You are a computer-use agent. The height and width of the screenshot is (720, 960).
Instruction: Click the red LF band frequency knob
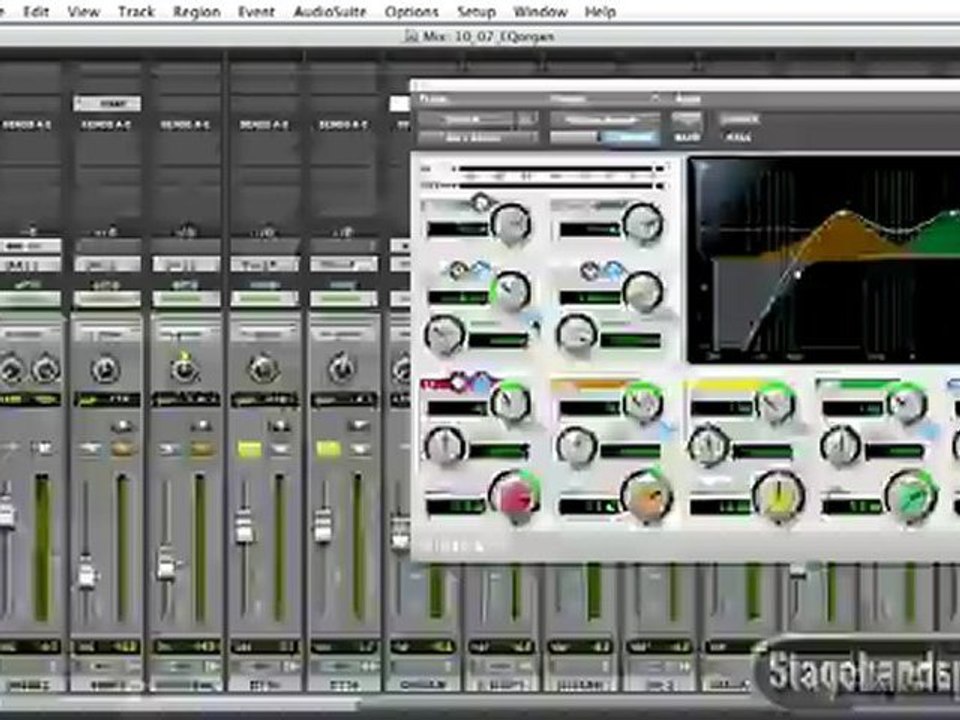(511, 403)
